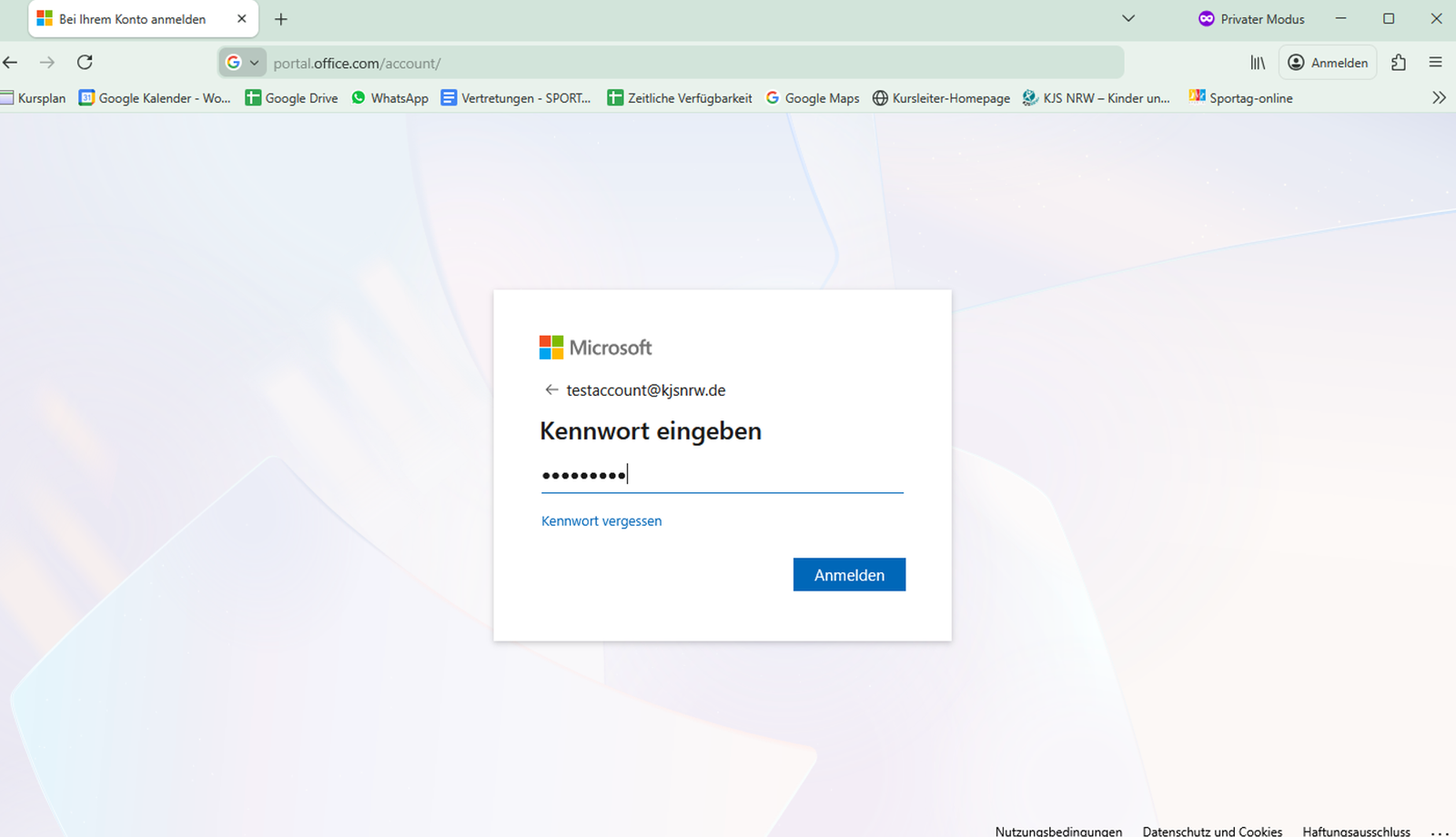This screenshot has height=837, width=1456.
Task: Open Google Maps bookmark
Action: click(812, 98)
